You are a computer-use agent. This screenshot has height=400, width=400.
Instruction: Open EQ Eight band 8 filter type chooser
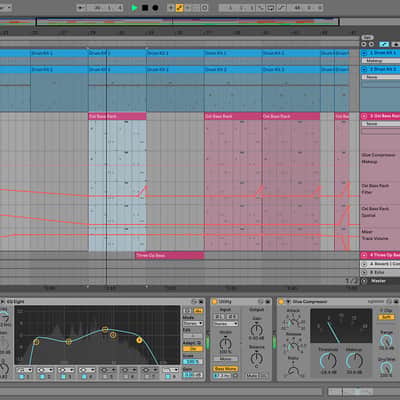tap(170, 370)
